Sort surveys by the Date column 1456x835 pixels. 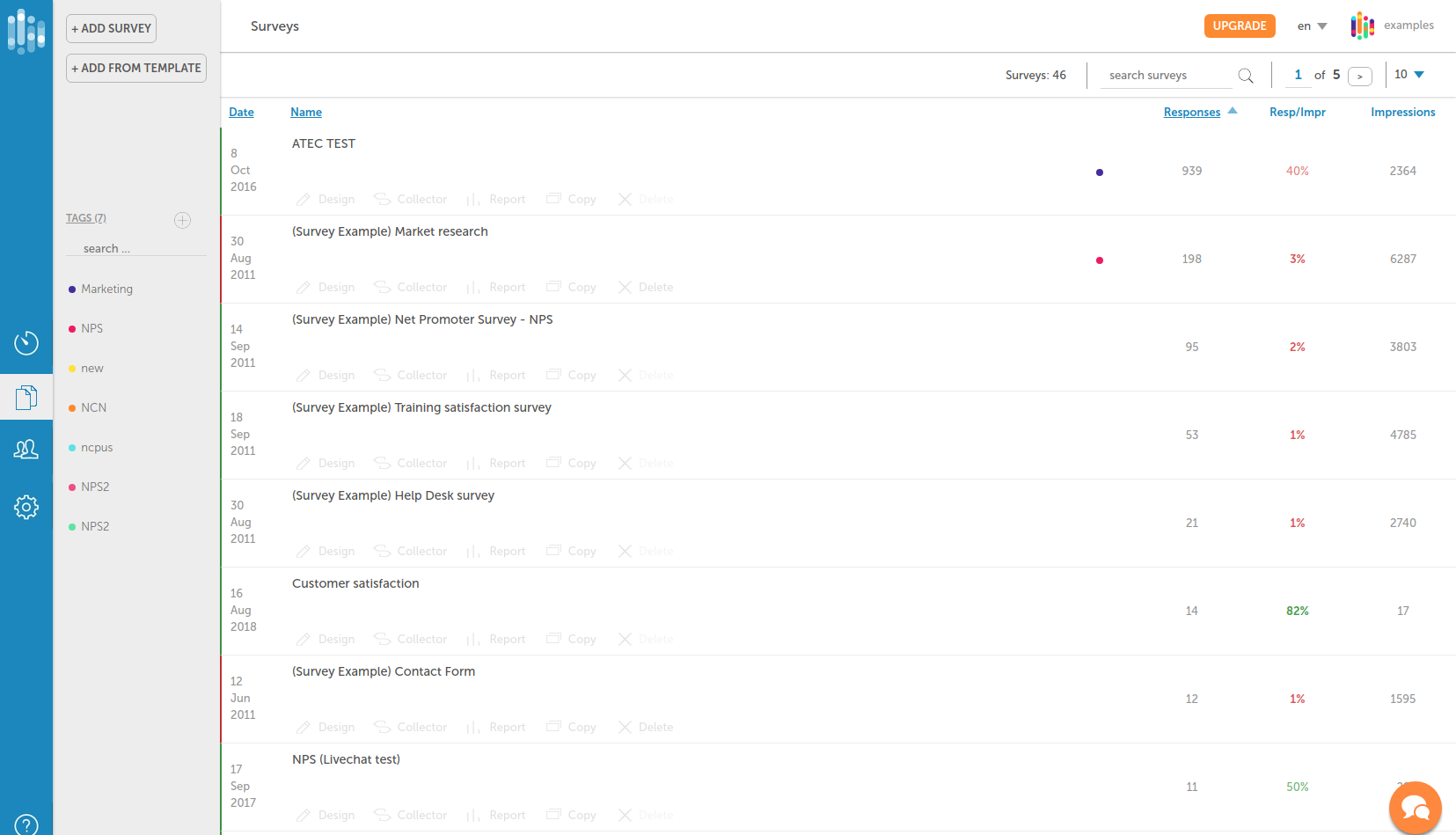pos(241,112)
